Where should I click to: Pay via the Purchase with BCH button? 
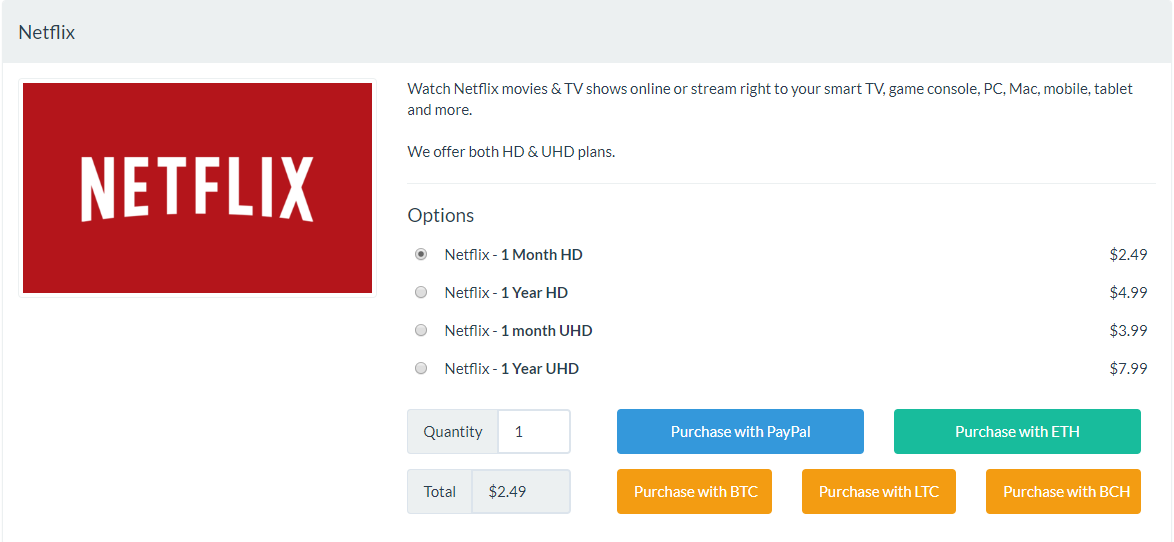pyautogui.click(x=1064, y=492)
